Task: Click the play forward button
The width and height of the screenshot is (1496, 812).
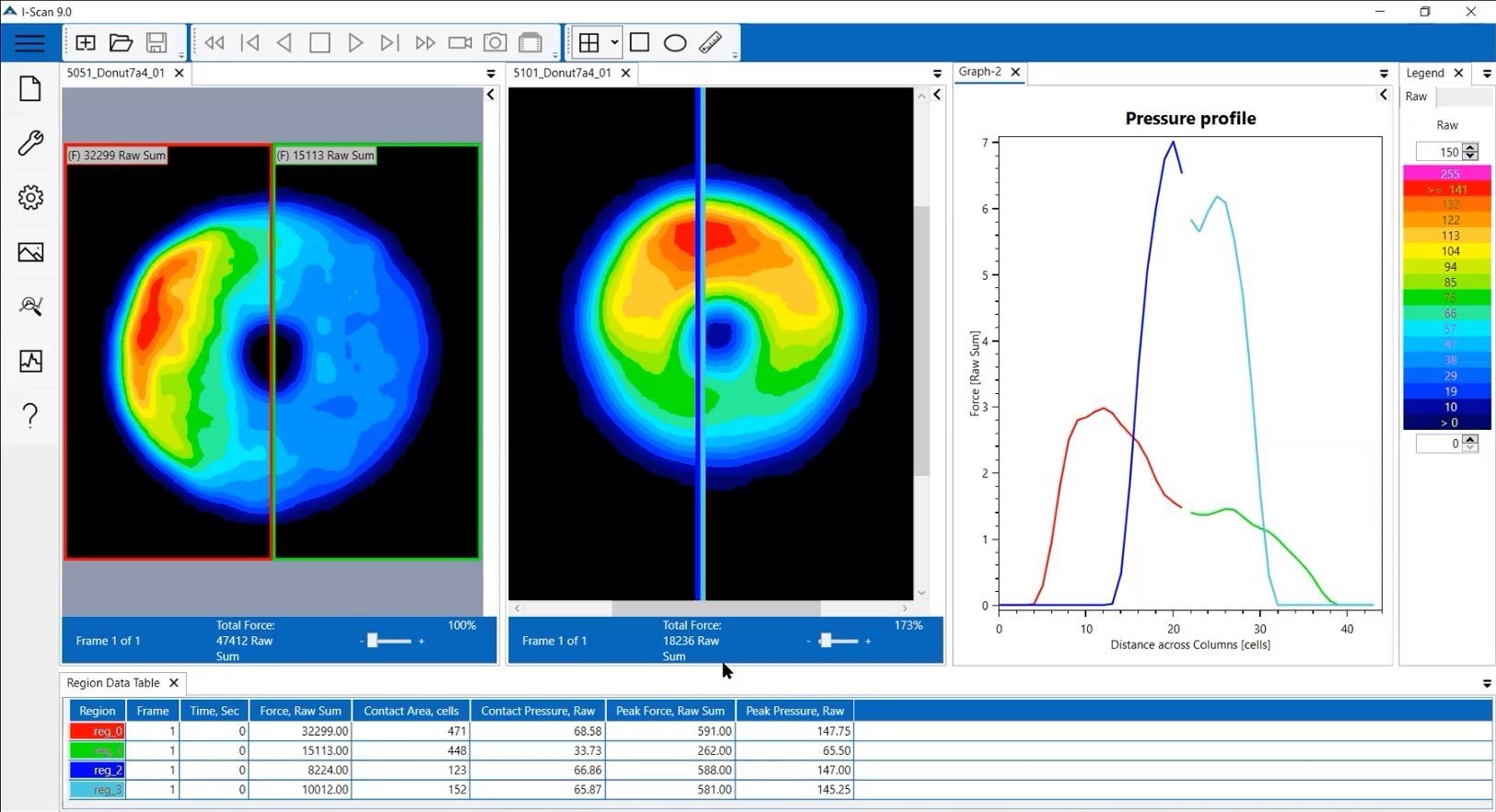Action: coord(355,43)
